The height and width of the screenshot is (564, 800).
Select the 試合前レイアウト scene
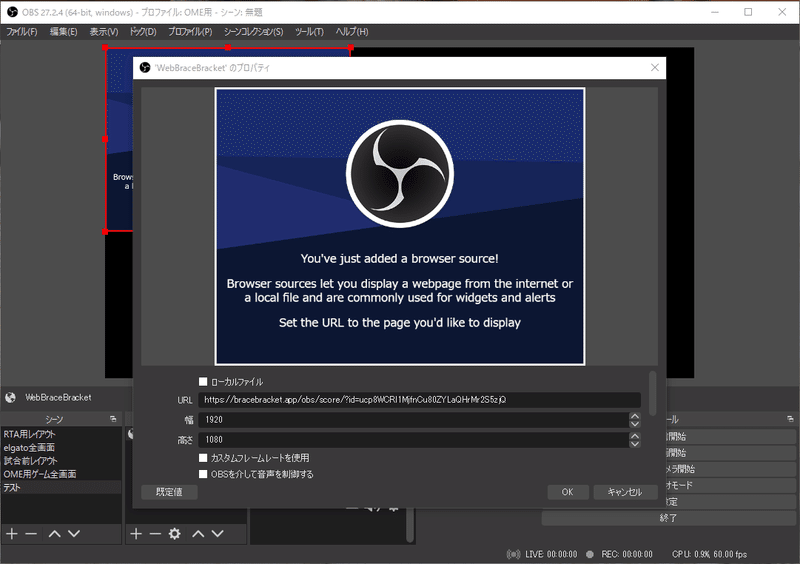click(61, 461)
